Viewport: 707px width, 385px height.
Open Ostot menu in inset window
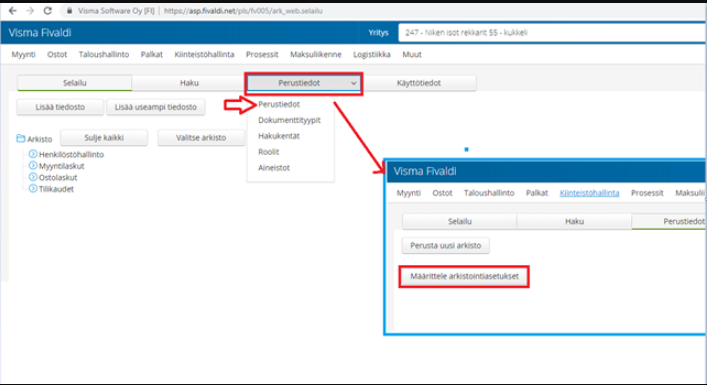[442, 193]
